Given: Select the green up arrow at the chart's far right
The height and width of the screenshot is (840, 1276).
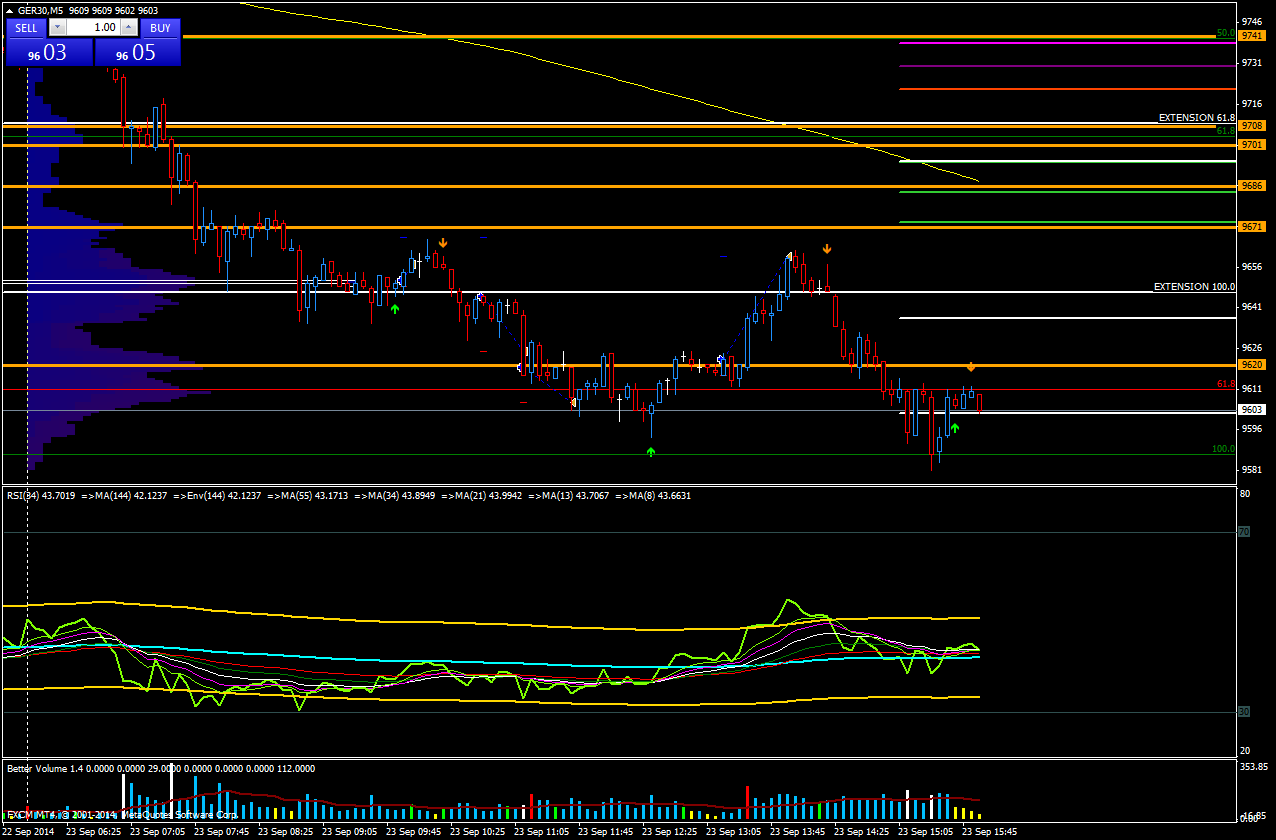Looking at the screenshot, I should 954,428.
